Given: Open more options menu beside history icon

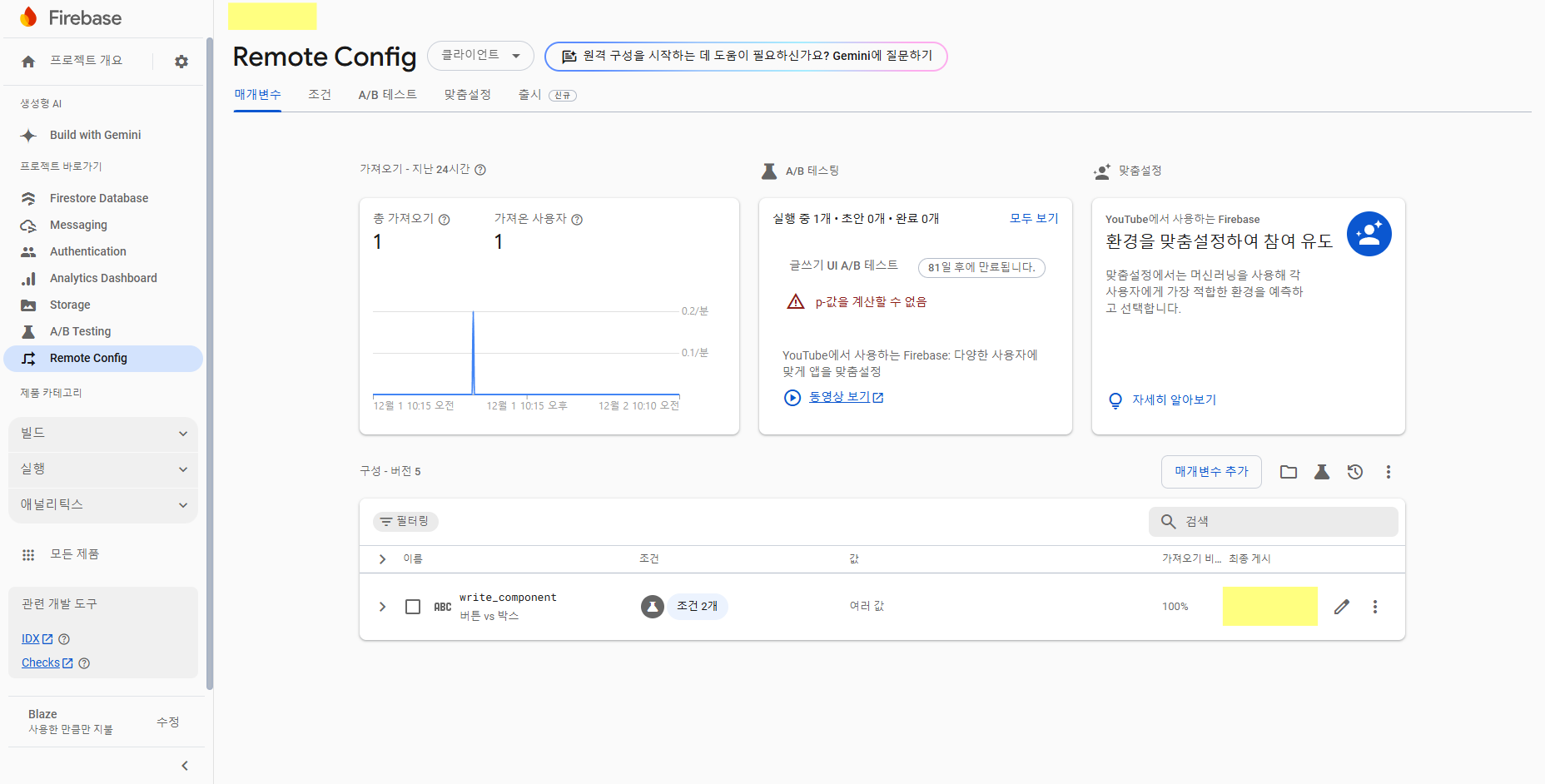Looking at the screenshot, I should click(x=1389, y=472).
